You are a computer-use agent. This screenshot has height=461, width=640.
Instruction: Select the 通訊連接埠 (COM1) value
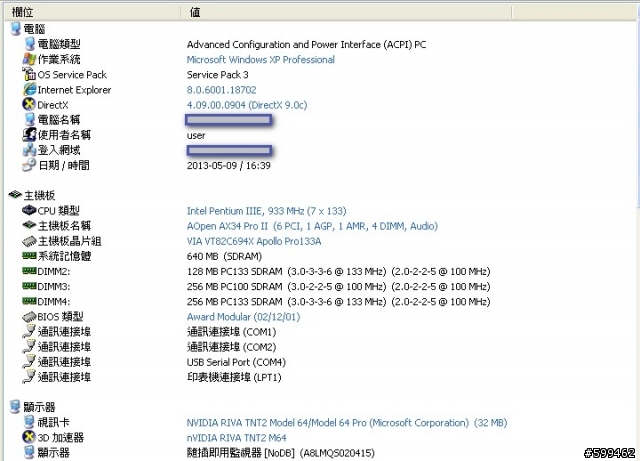(231, 332)
